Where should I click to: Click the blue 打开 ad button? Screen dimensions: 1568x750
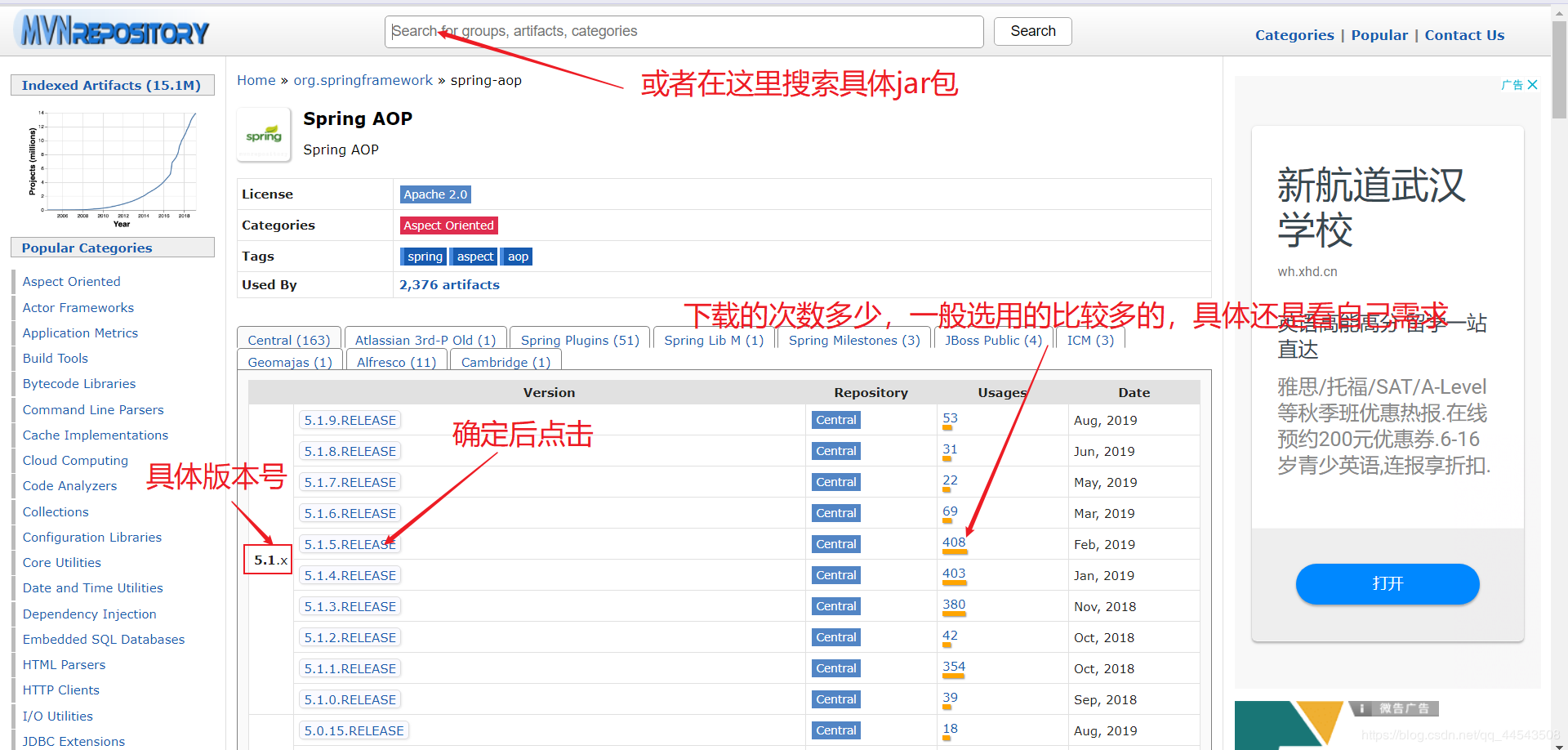click(1388, 583)
